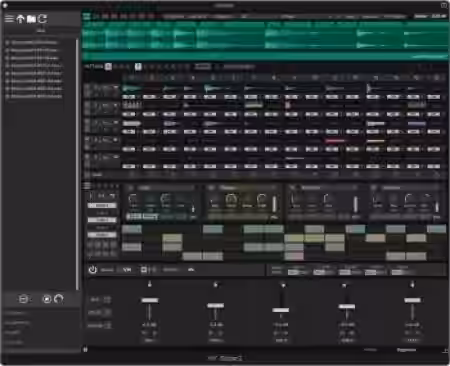Click the vertical level slider in the third effect panel

point(355,204)
